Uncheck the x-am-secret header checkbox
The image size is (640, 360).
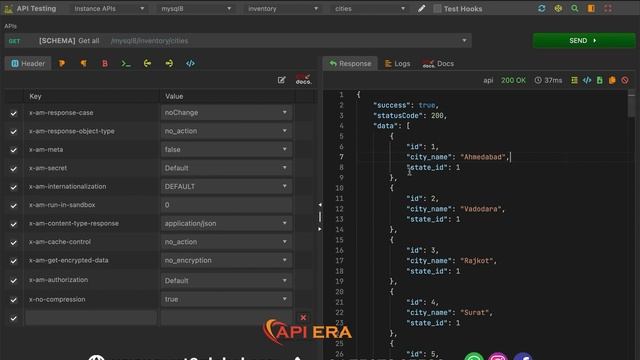click(x=13, y=169)
